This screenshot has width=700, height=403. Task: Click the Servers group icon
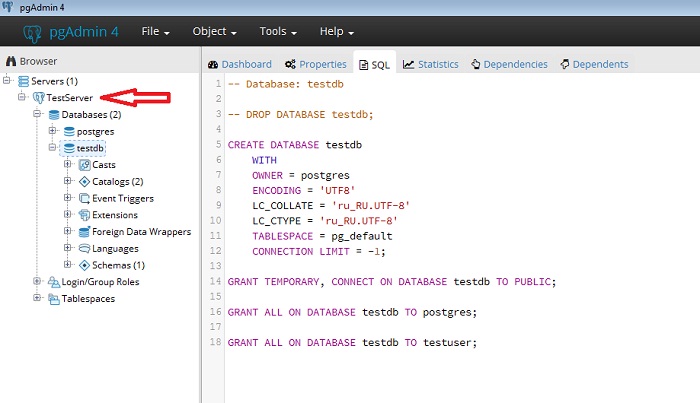click(x=23, y=81)
